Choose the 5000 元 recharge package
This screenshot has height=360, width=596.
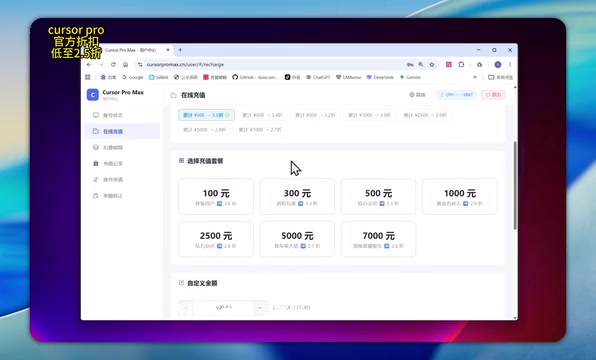297,239
